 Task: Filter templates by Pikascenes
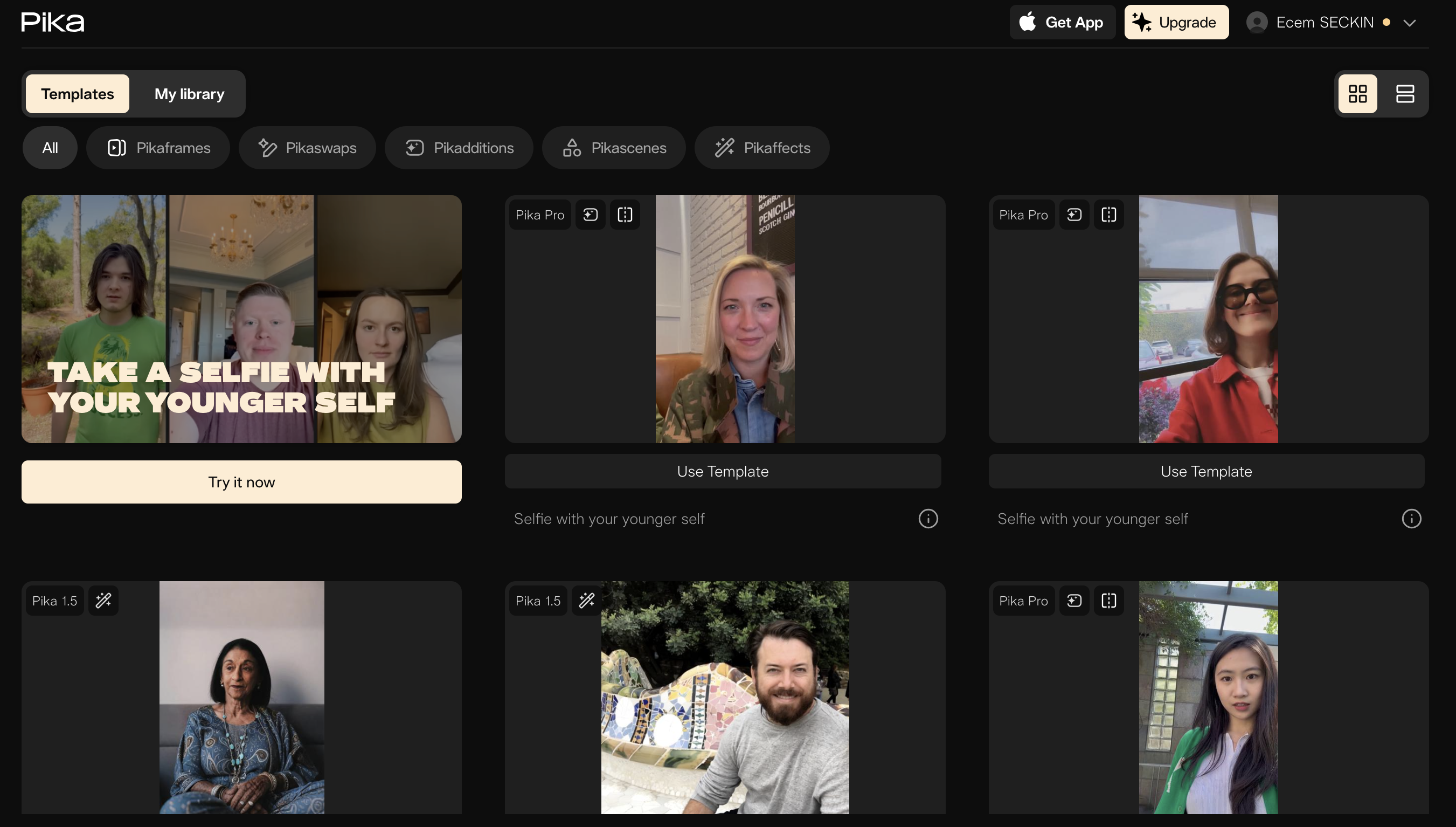pyautogui.click(x=614, y=148)
